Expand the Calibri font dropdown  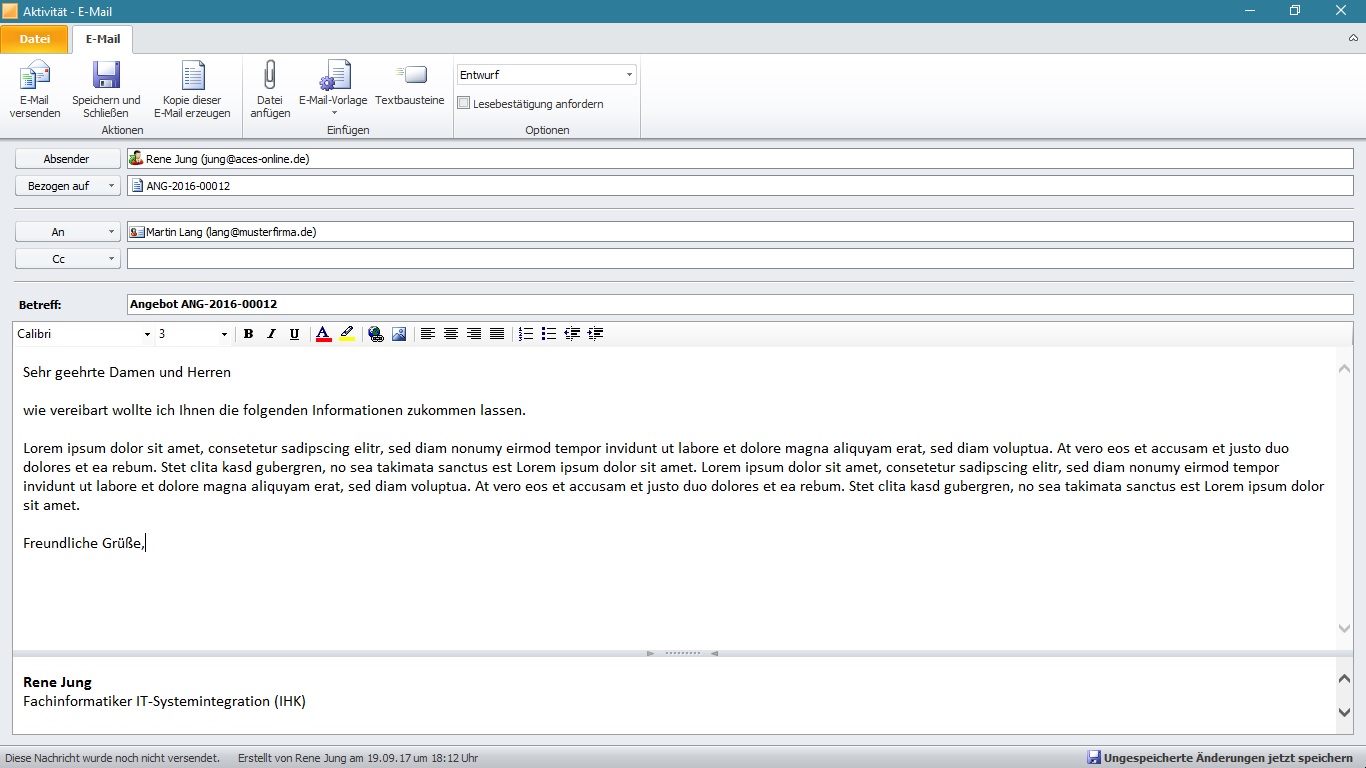coord(147,334)
